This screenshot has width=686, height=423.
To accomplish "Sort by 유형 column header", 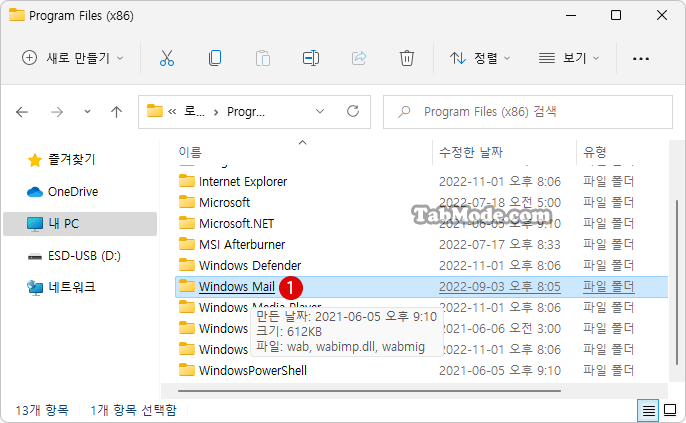I will 595,152.
